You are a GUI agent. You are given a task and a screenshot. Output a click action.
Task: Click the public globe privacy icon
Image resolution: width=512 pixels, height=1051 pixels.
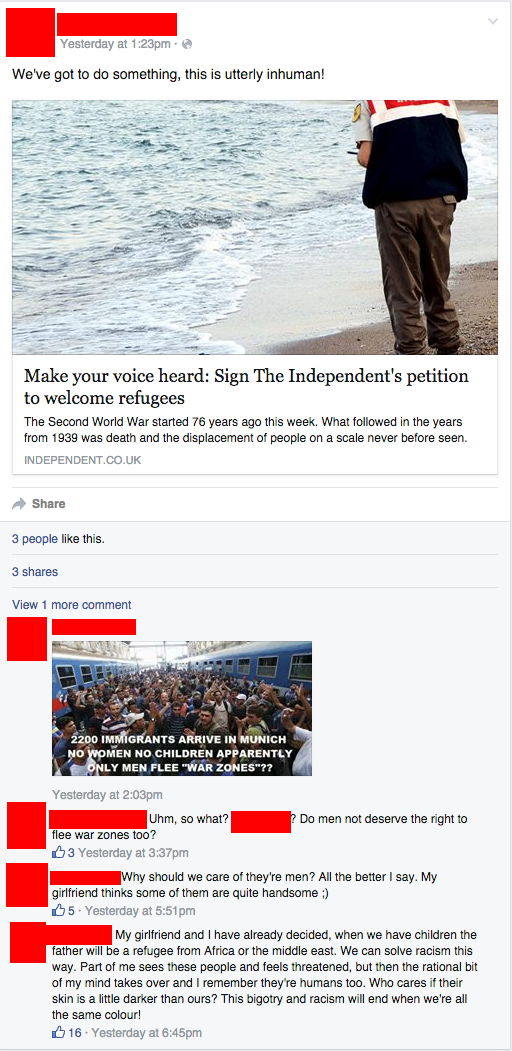(187, 44)
